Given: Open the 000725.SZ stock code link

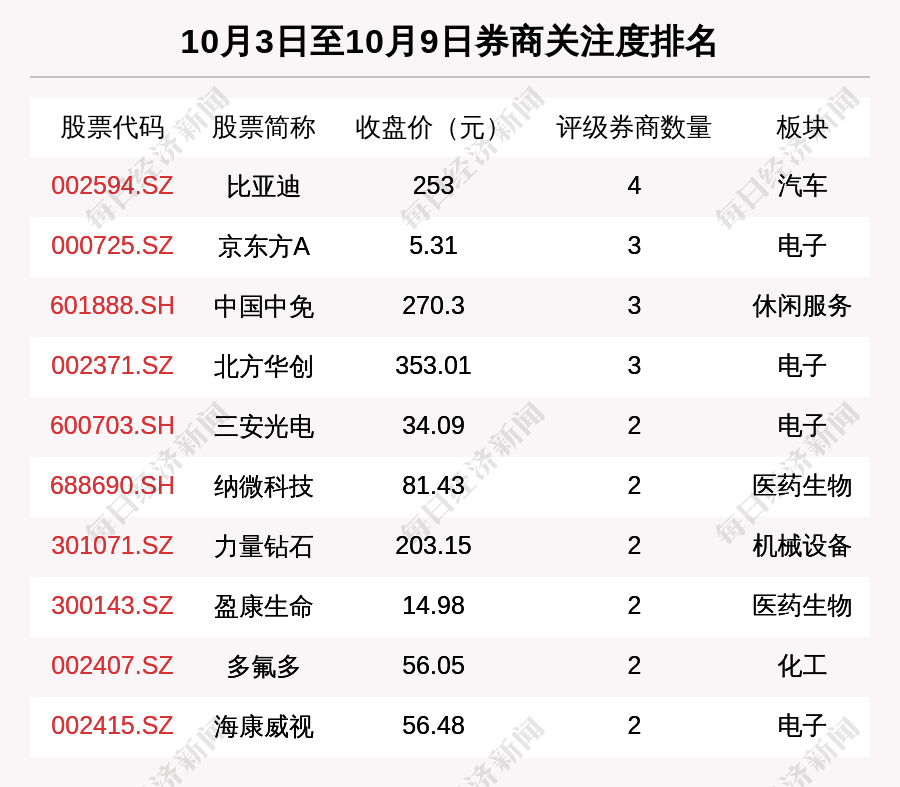Looking at the screenshot, I should pos(112,246).
